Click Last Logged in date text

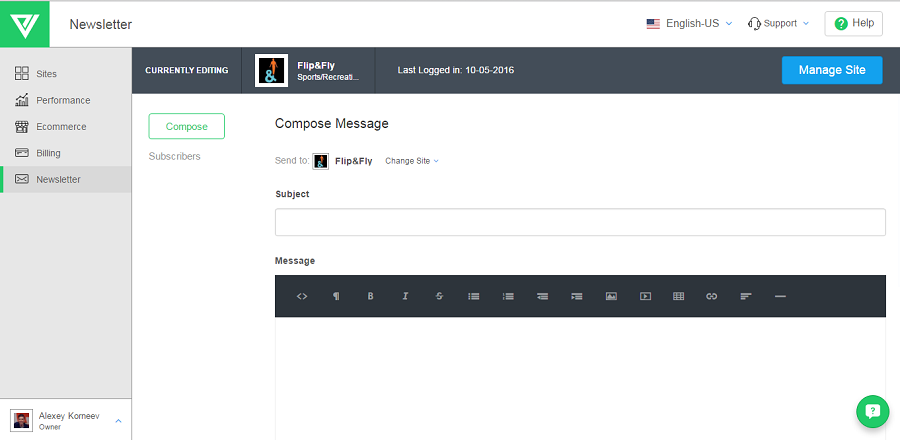pyautogui.click(x=456, y=70)
